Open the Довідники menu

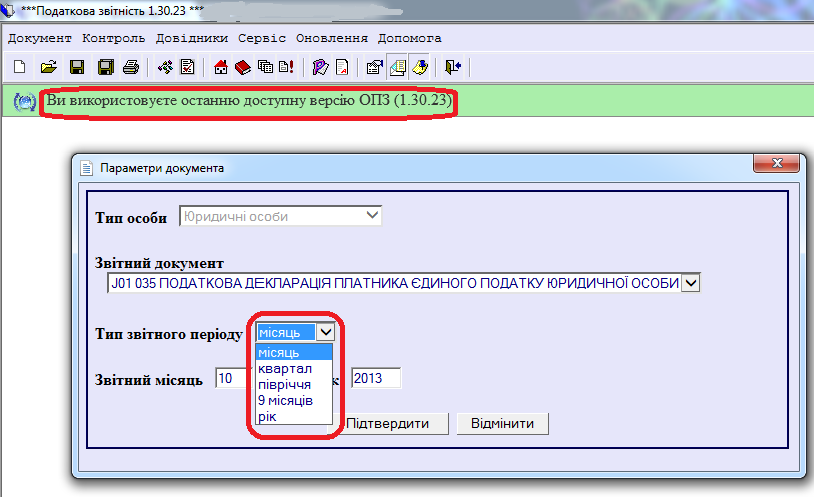click(193, 38)
